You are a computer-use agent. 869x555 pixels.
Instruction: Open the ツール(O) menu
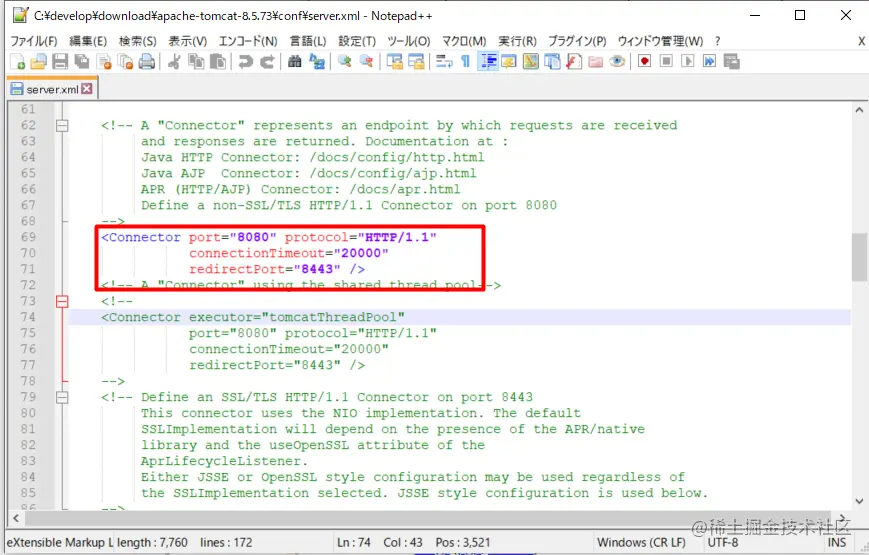(408, 41)
